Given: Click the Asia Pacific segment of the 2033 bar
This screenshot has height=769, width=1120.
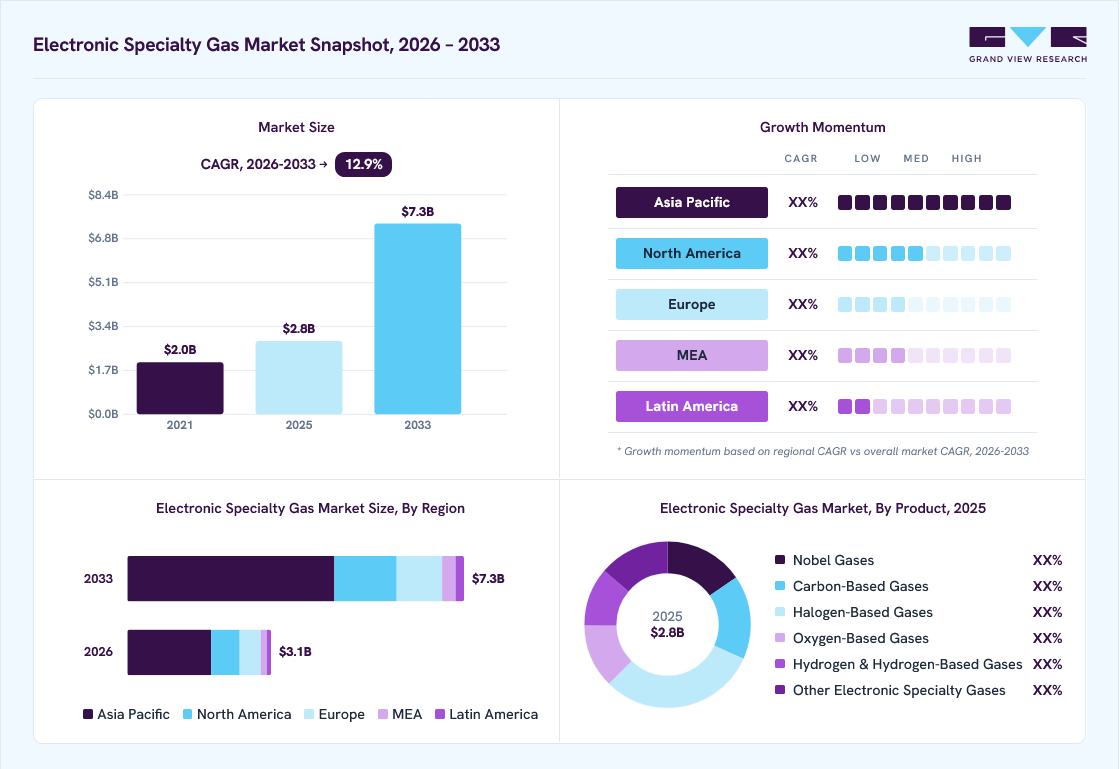Looking at the screenshot, I should click(231, 578).
